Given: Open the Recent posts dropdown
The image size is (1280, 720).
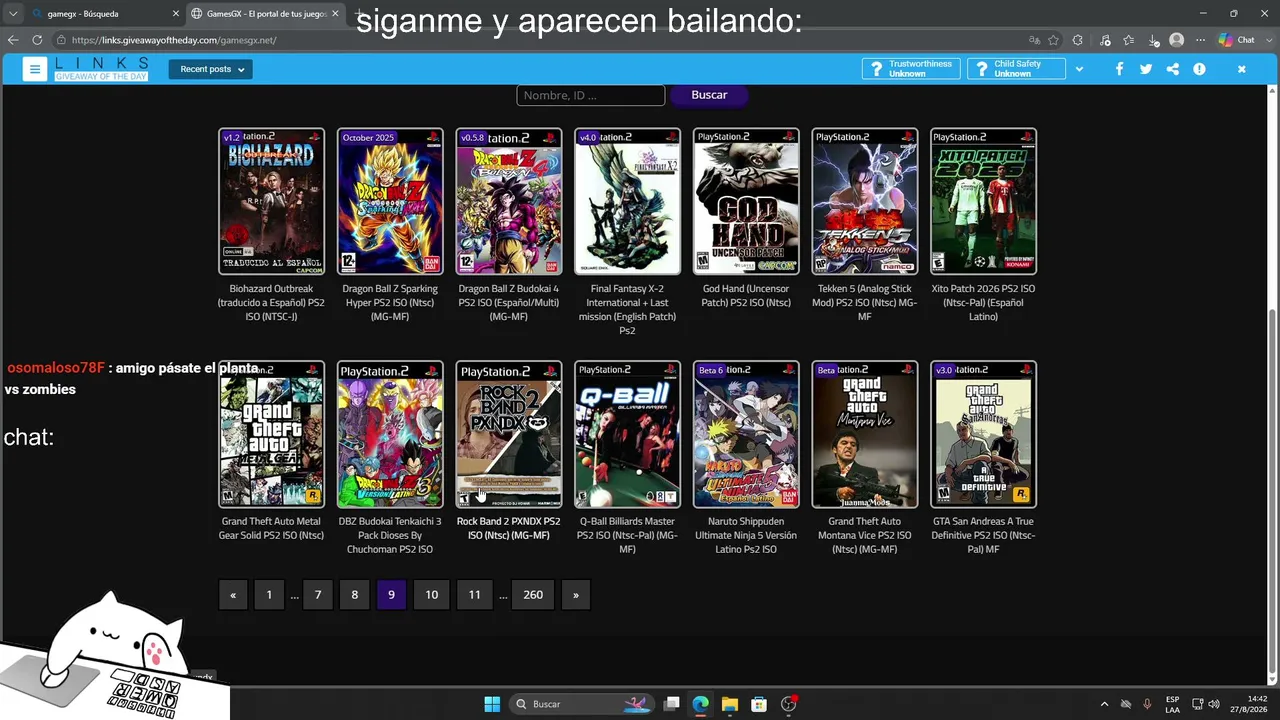Looking at the screenshot, I should pos(210,69).
